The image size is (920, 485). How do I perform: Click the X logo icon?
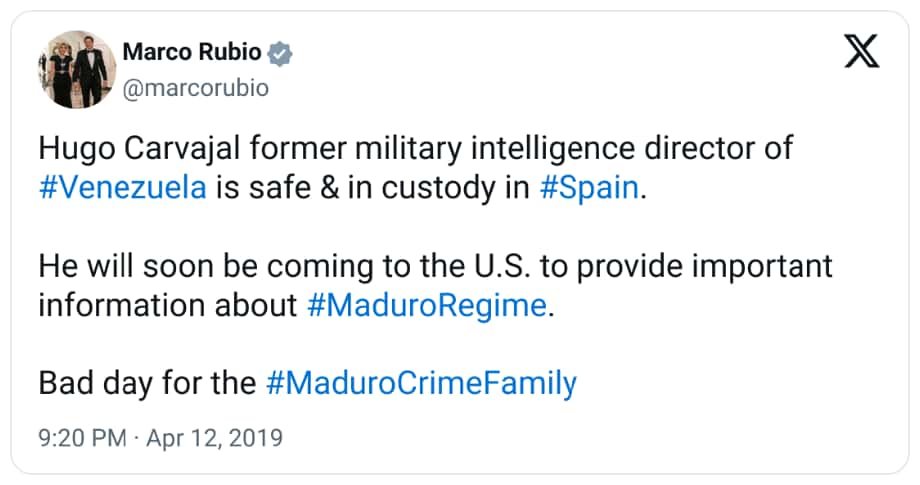pyautogui.click(x=861, y=53)
